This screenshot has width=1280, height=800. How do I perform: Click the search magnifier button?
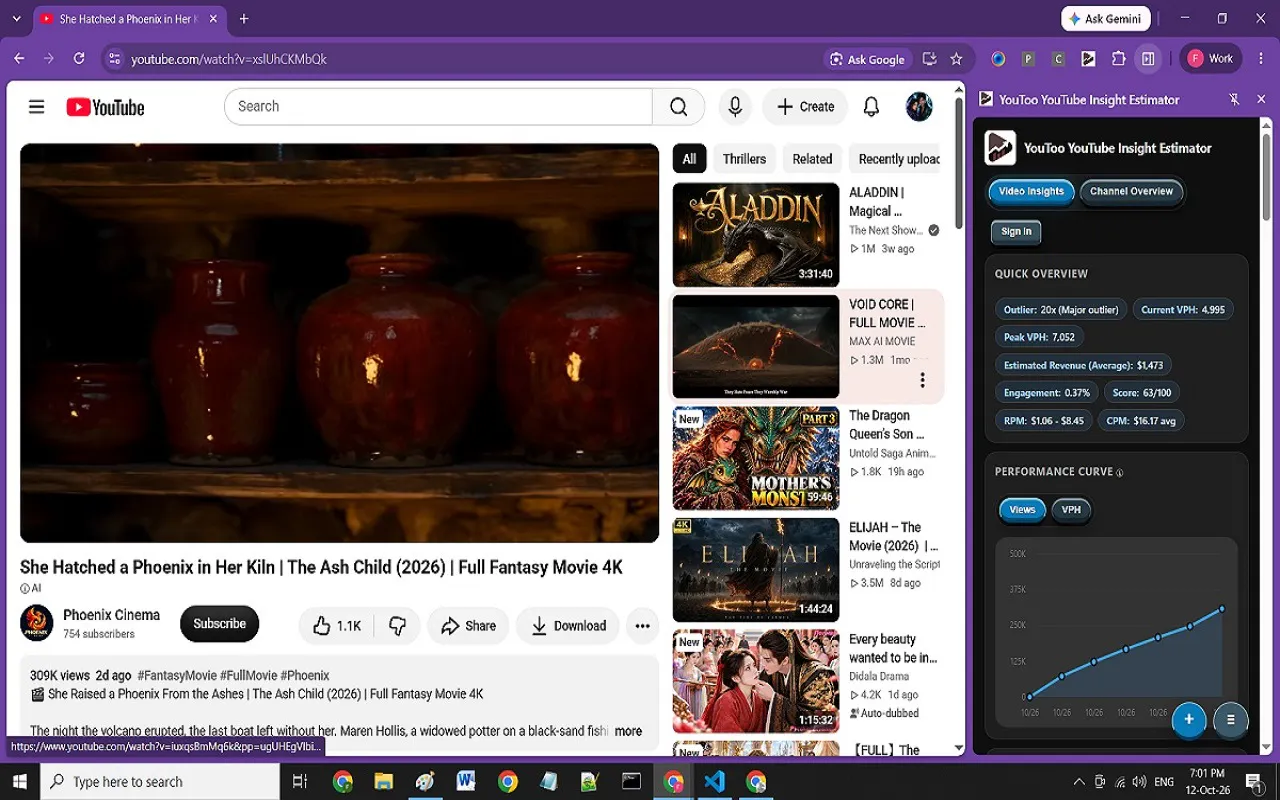coord(679,107)
